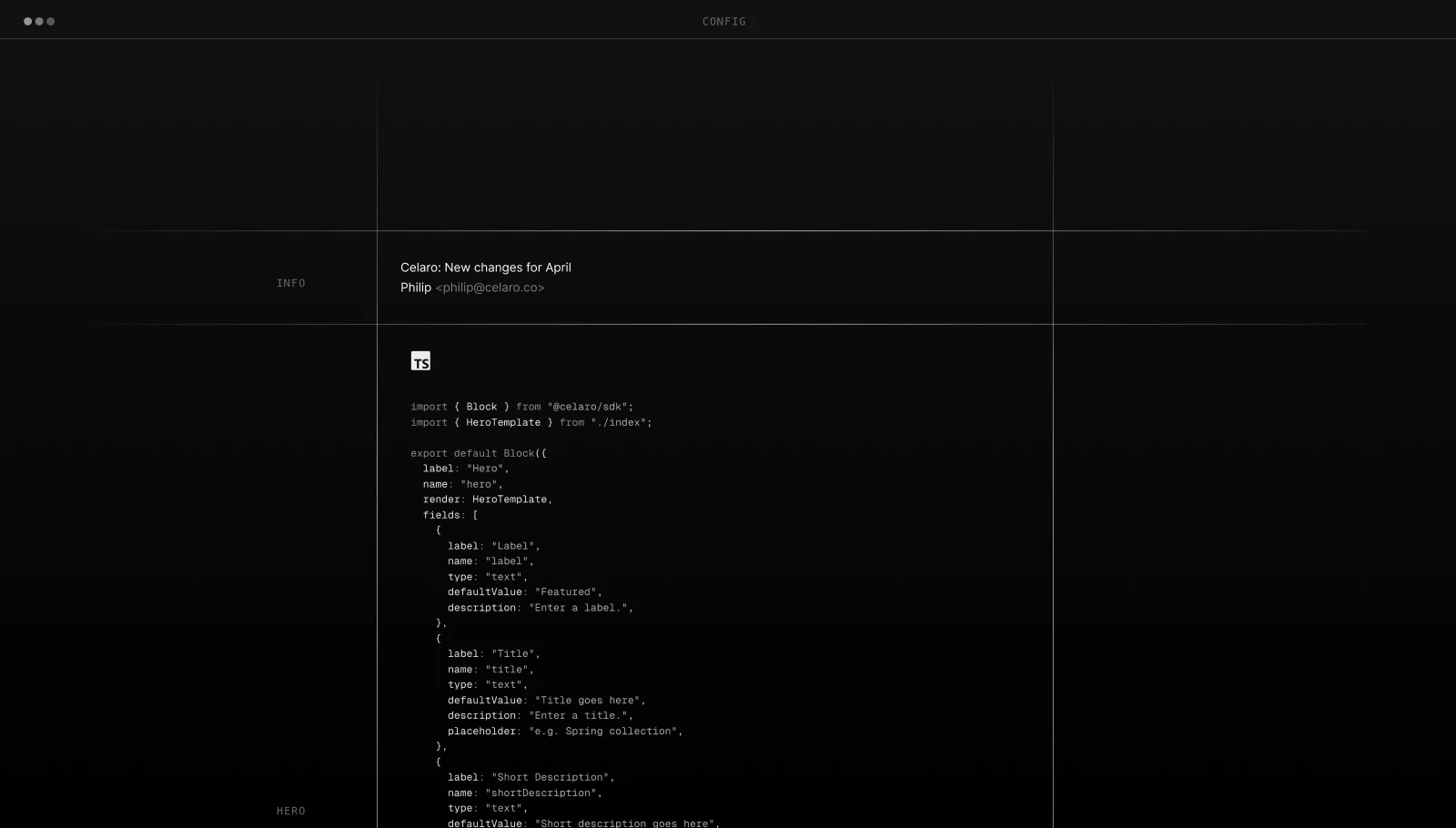Viewport: 1456px width, 828px height.
Task: Click the CONFIG title in the header bar
Action: [x=723, y=21]
